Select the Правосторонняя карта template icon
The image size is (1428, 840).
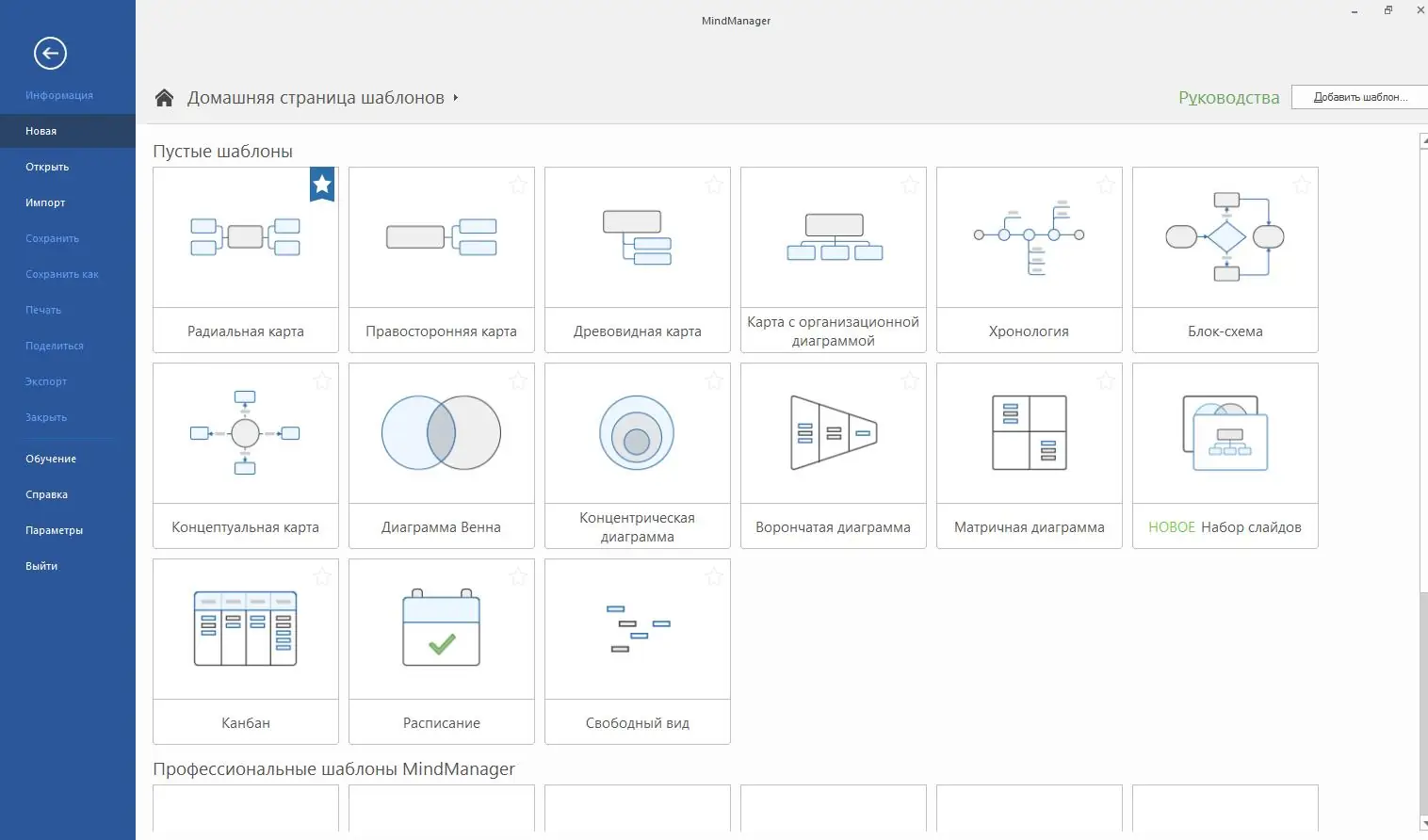(x=441, y=237)
